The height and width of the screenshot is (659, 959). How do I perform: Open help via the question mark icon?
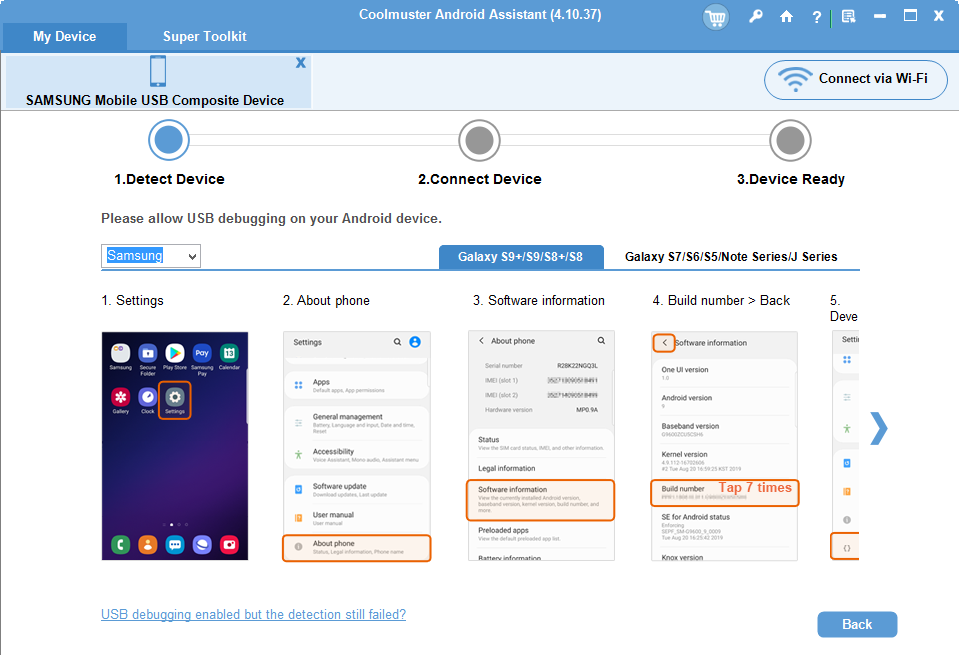tap(816, 17)
